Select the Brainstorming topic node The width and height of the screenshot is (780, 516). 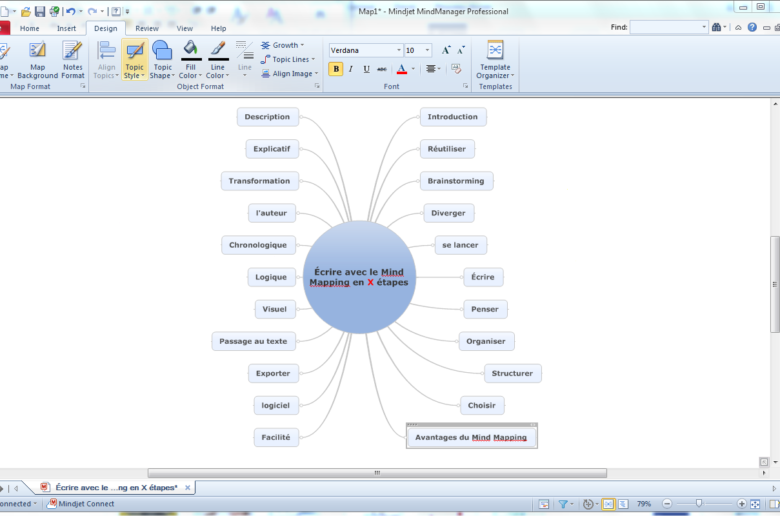[456, 181]
